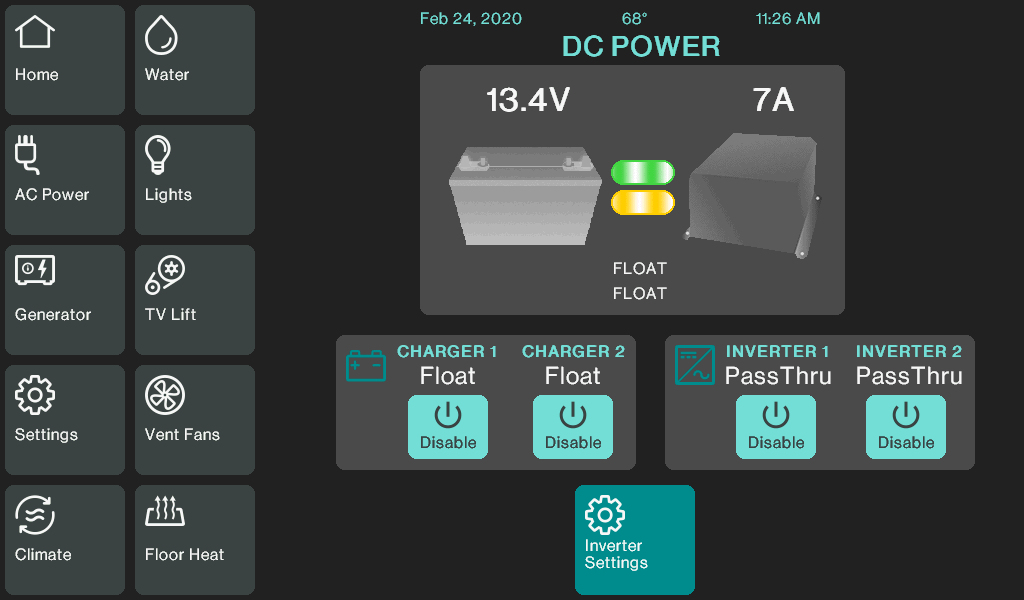Disable Inverter 1
This screenshot has width=1024, height=600.
(x=776, y=427)
